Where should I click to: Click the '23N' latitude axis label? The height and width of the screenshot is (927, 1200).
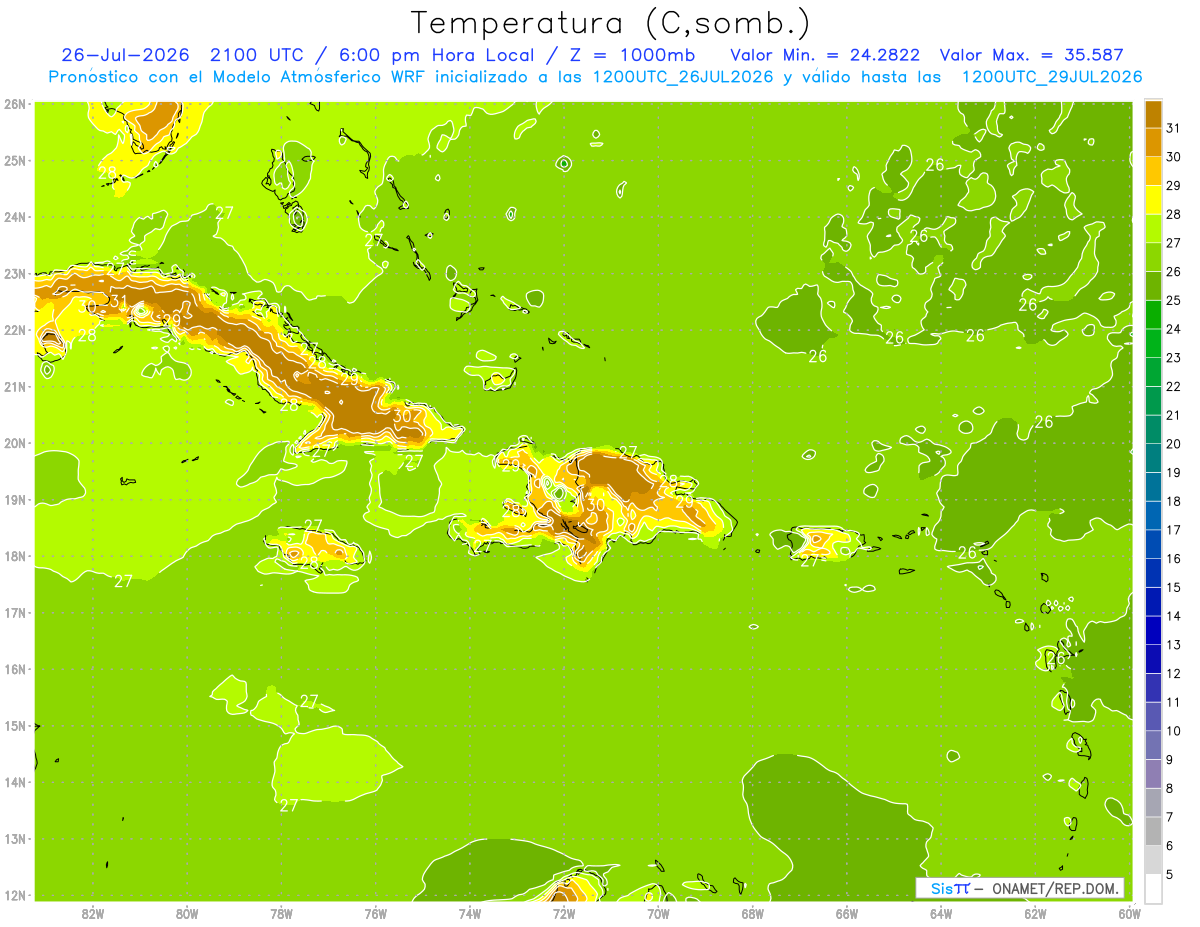(x=14, y=273)
